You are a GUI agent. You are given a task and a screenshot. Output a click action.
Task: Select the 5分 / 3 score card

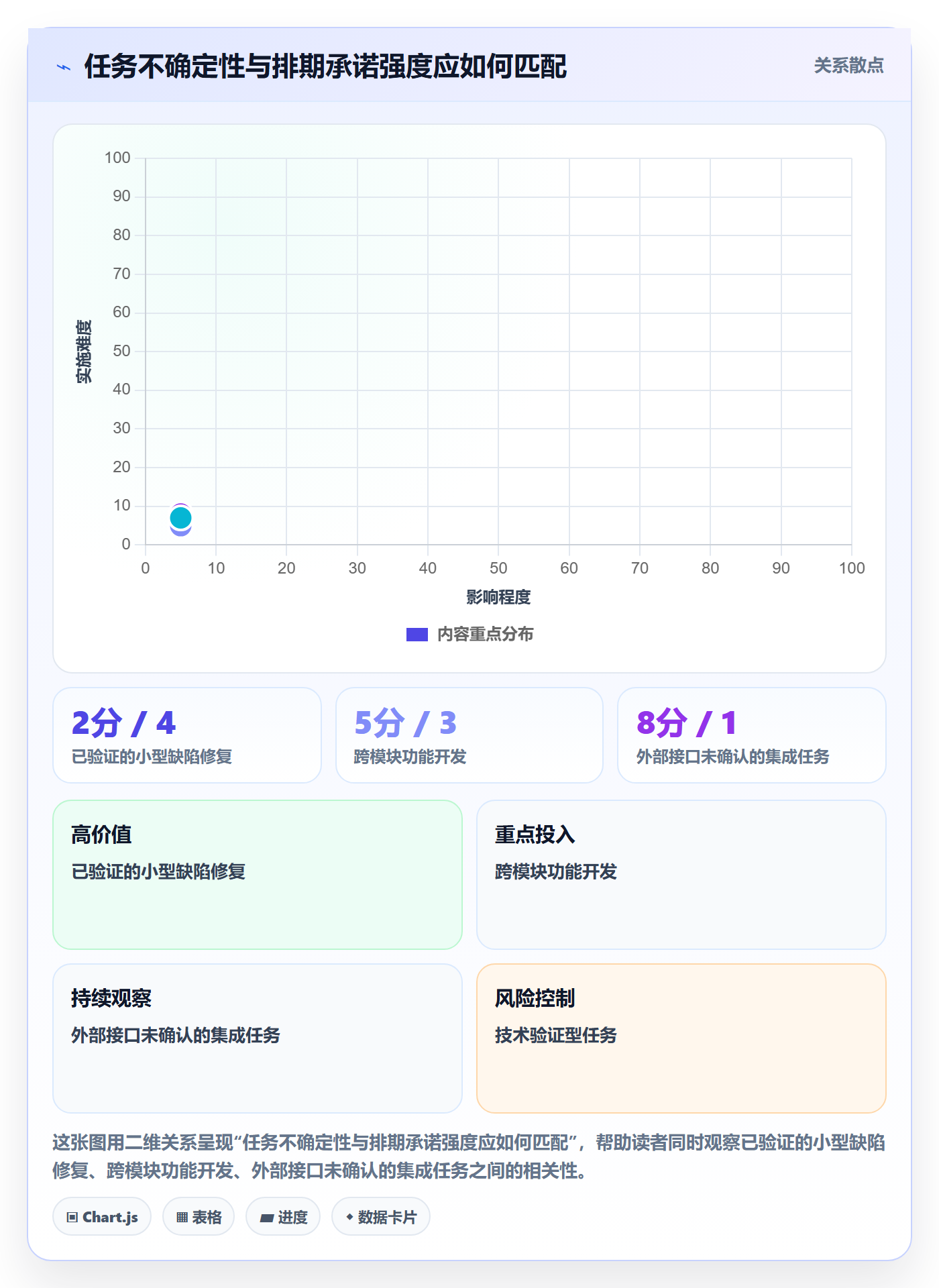pos(469,735)
